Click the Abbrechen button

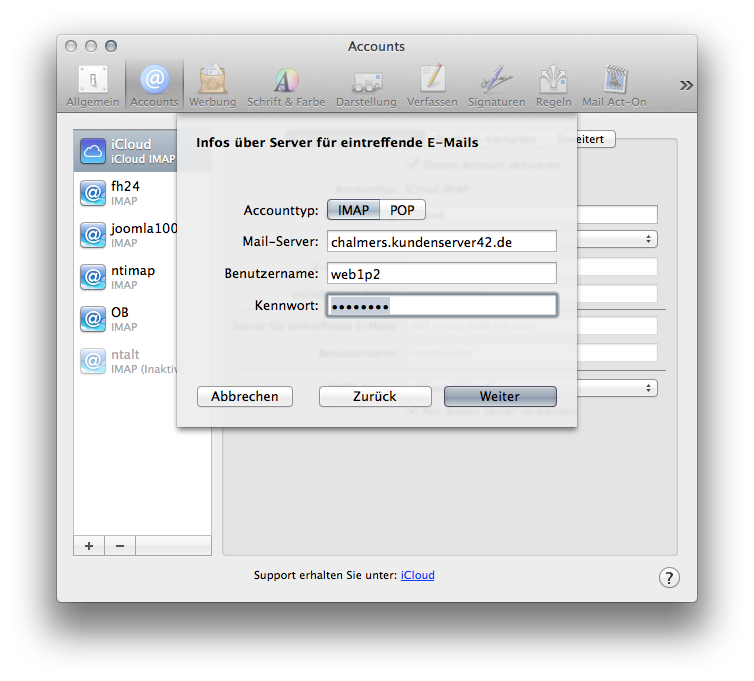tap(244, 396)
